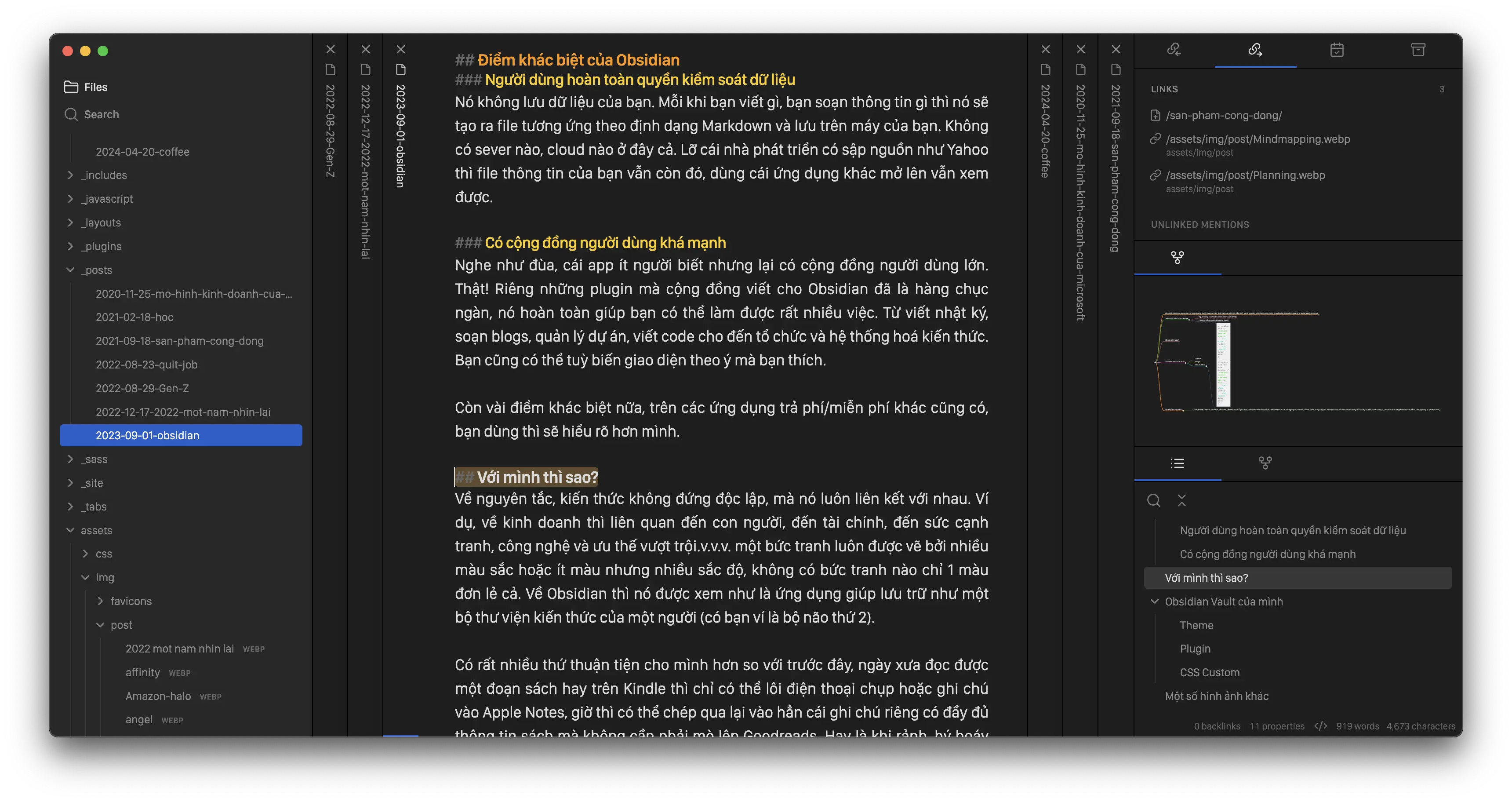The width and height of the screenshot is (1512, 802).
Task: Open the 2022-08-23-quit-job note
Action: pyautogui.click(x=146, y=365)
